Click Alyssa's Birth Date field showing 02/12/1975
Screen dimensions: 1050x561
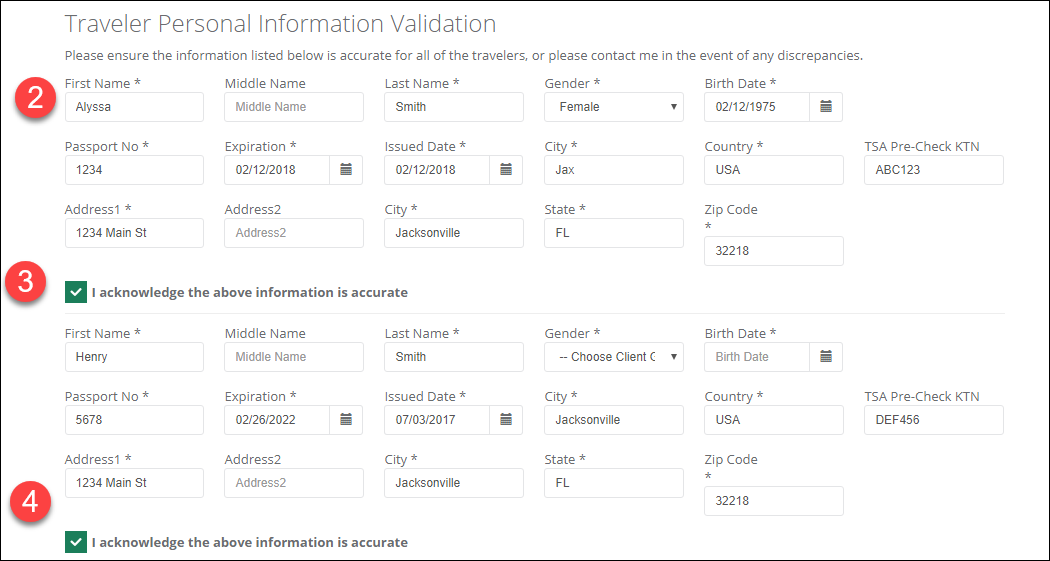click(x=756, y=107)
